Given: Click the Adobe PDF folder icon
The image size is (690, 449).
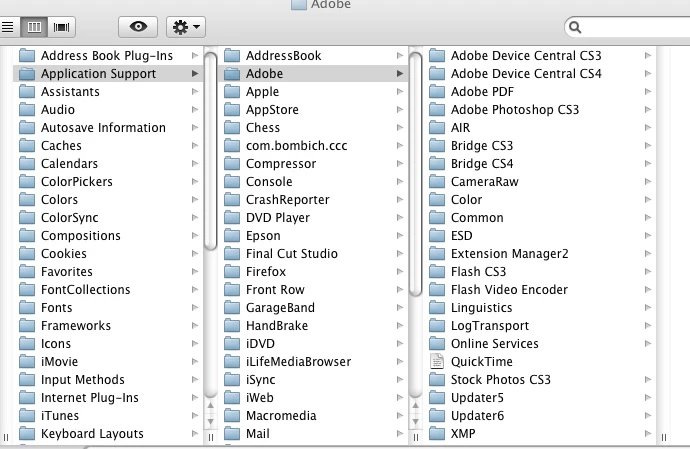Looking at the screenshot, I should 437,92.
